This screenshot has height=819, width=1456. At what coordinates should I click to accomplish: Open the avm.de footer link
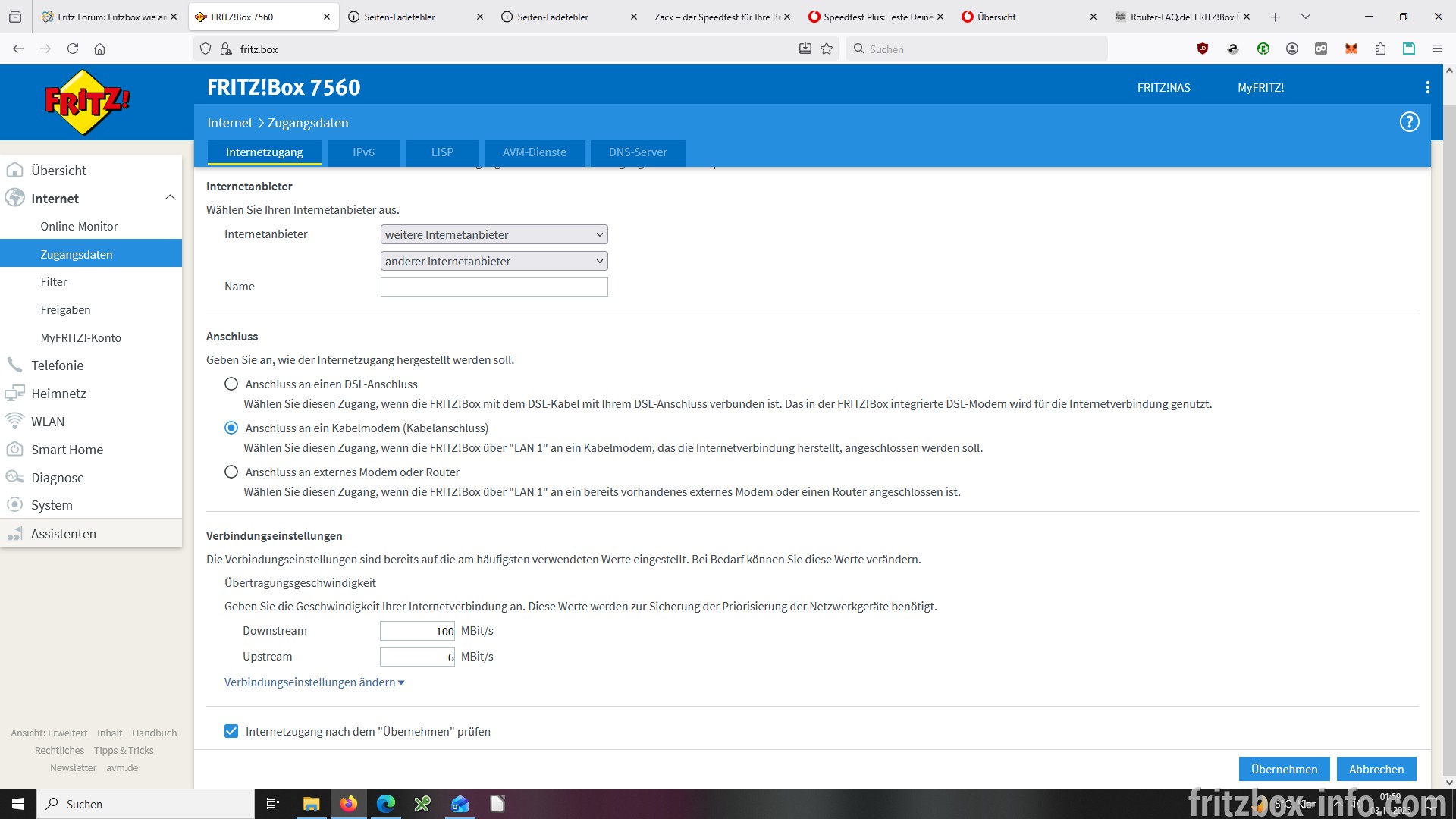pyautogui.click(x=122, y=767)
